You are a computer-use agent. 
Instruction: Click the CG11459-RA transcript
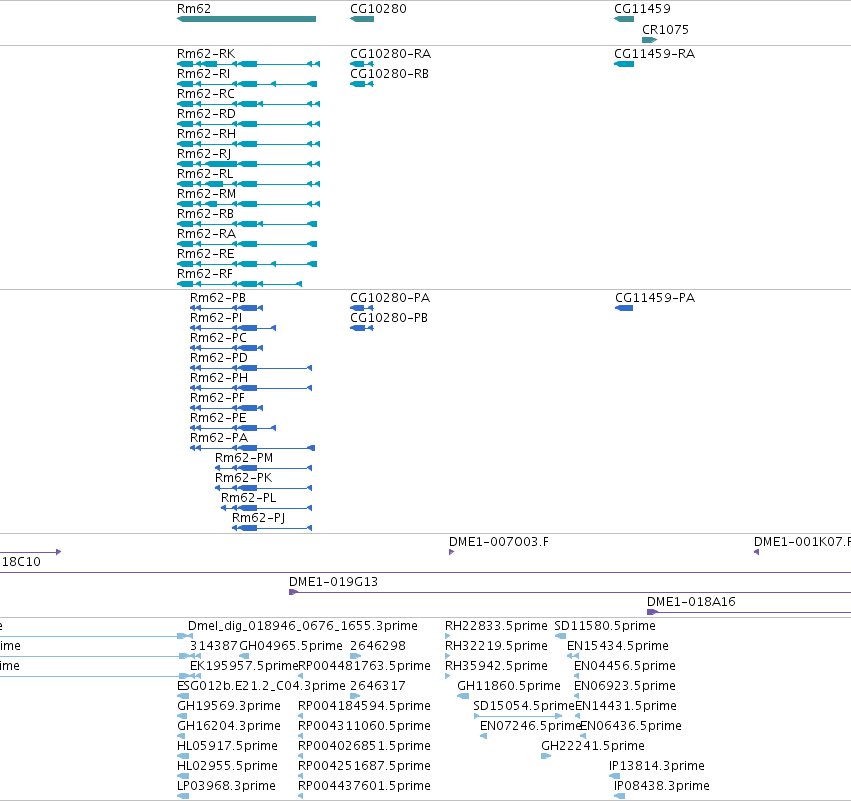(624, 64)
